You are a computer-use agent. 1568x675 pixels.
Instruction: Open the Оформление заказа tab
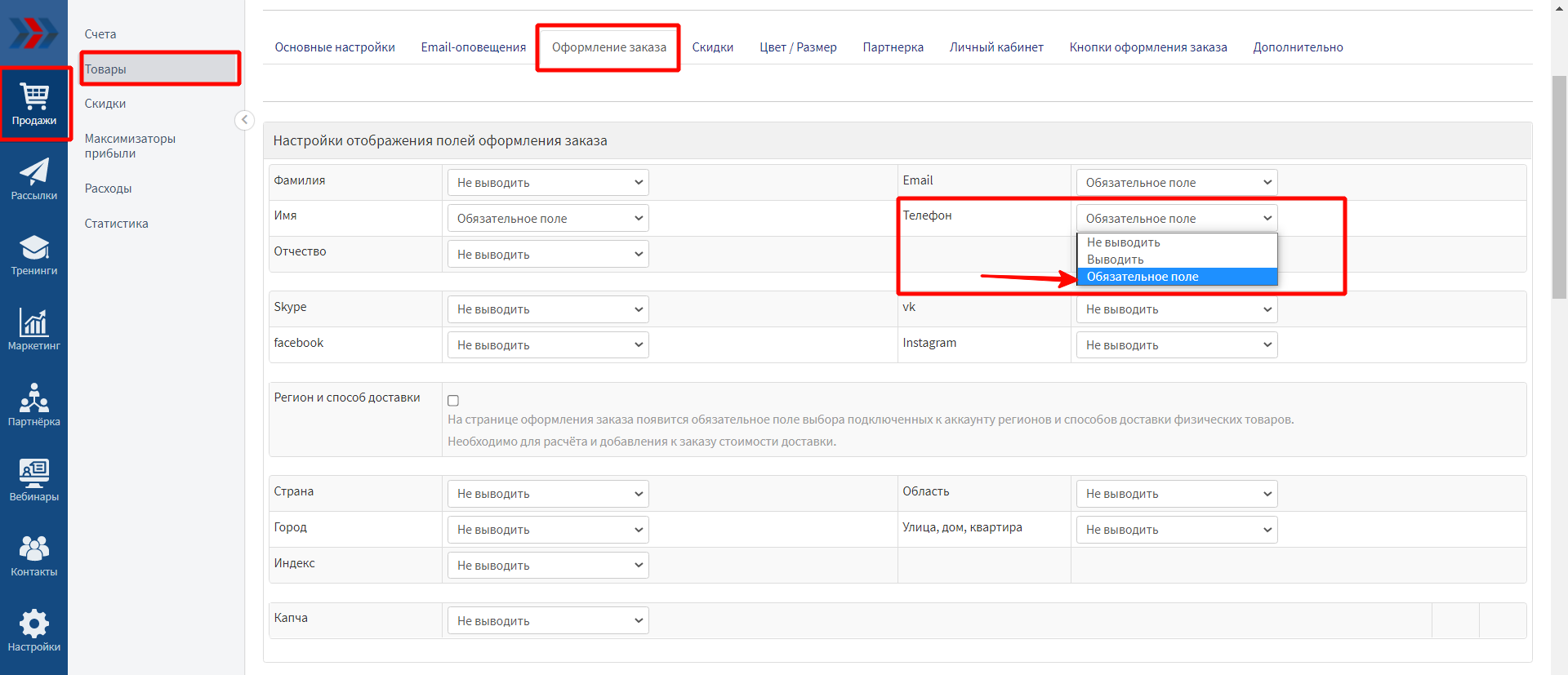click(608, 47)
